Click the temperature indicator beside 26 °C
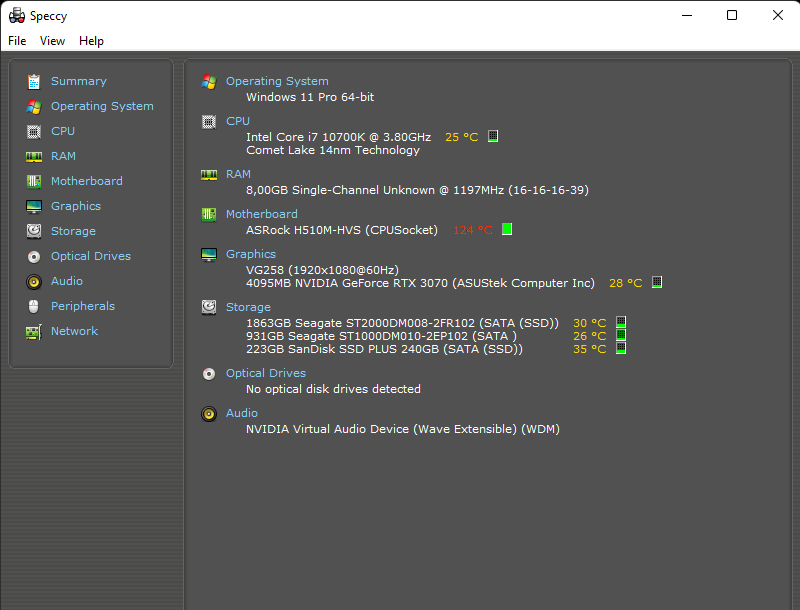The width and height of the screenshot is (800, 610). point(621,335)
